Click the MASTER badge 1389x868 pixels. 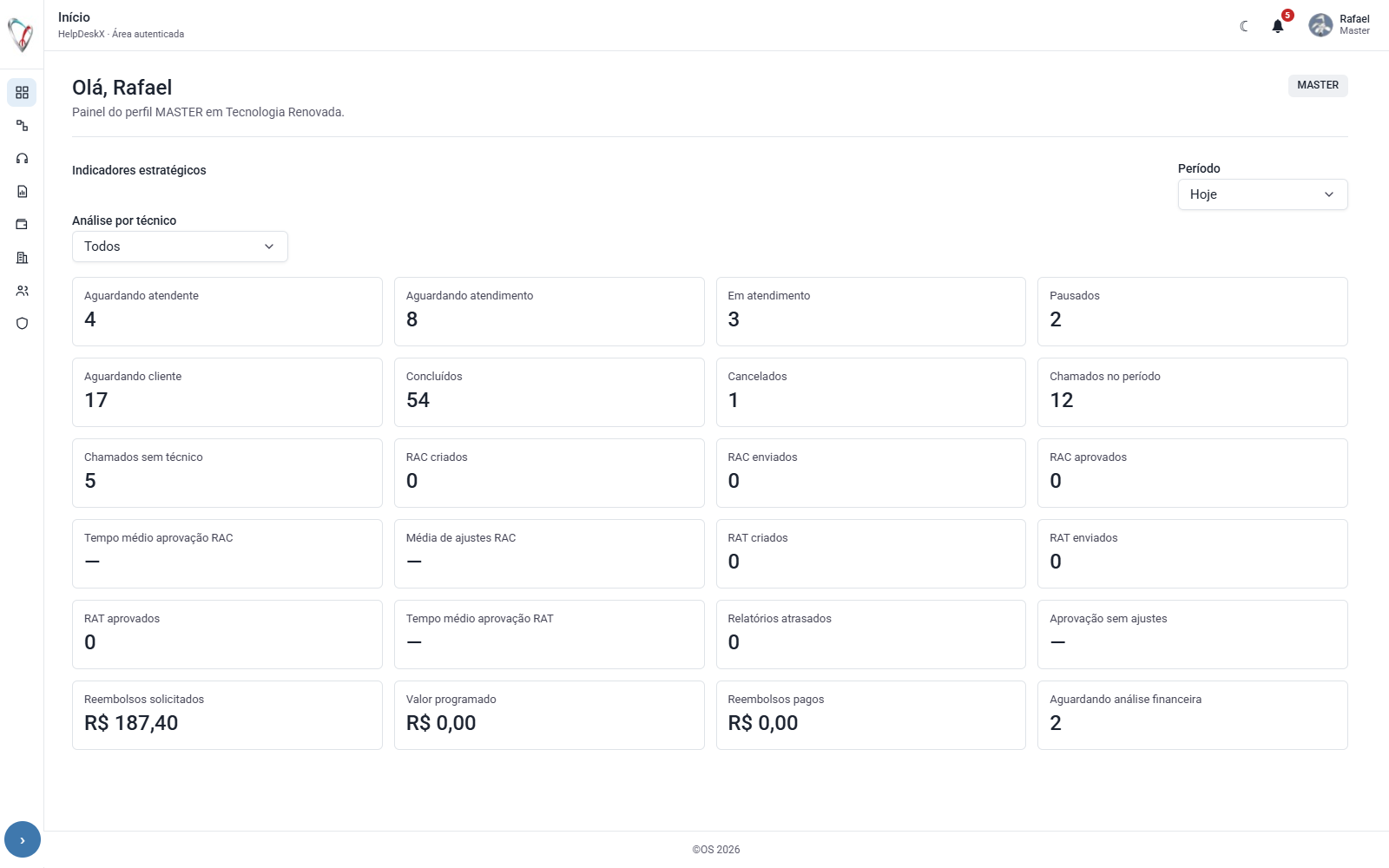1318,85
